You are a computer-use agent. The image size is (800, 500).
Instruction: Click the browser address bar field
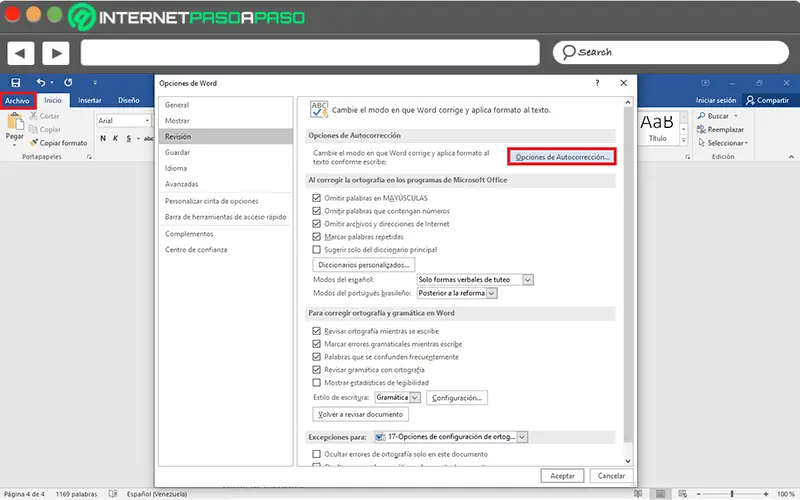pyautogui.click(x=310, y=53)
